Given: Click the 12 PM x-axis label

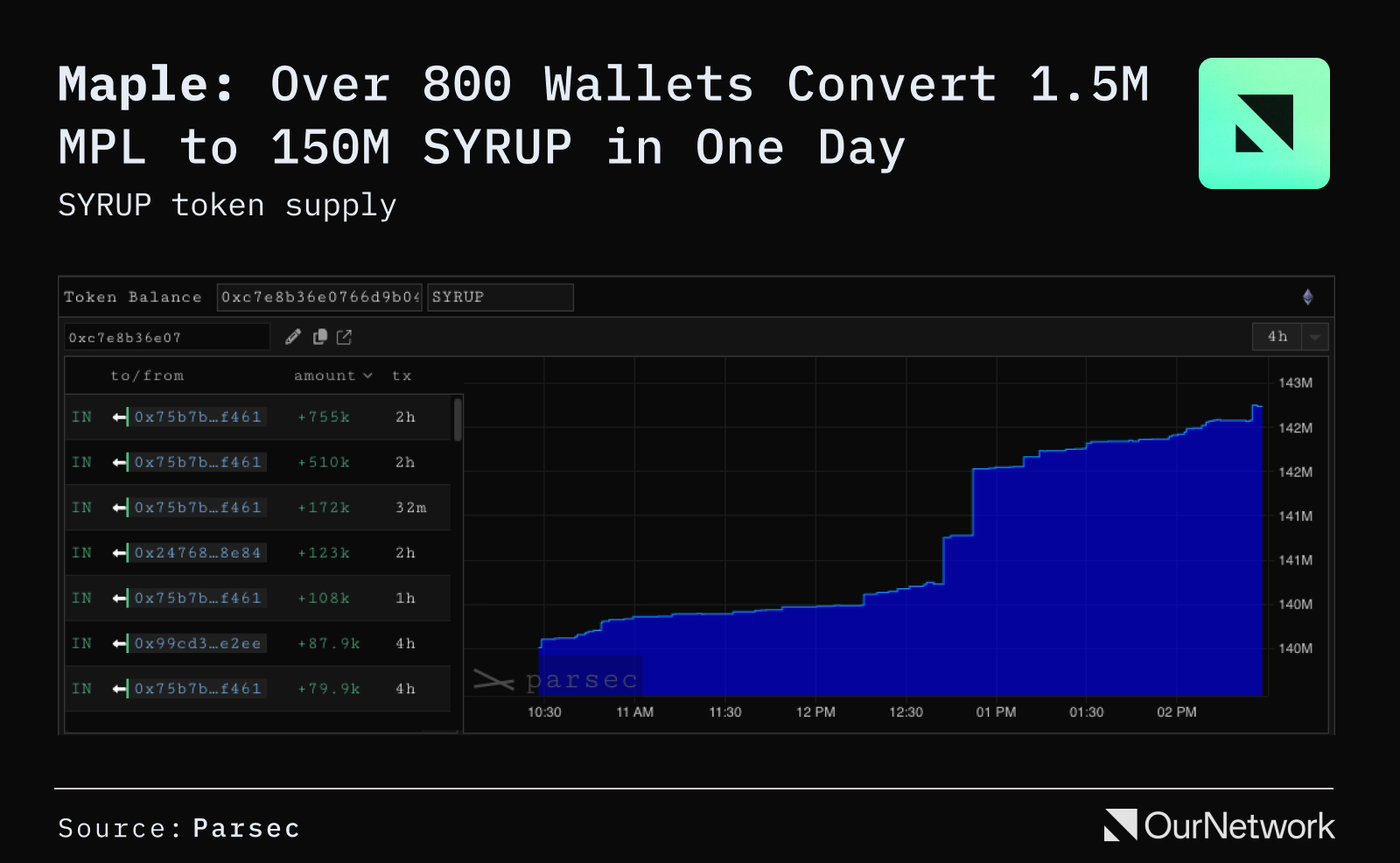Looking at the screenshot, I should pos(815,712).
